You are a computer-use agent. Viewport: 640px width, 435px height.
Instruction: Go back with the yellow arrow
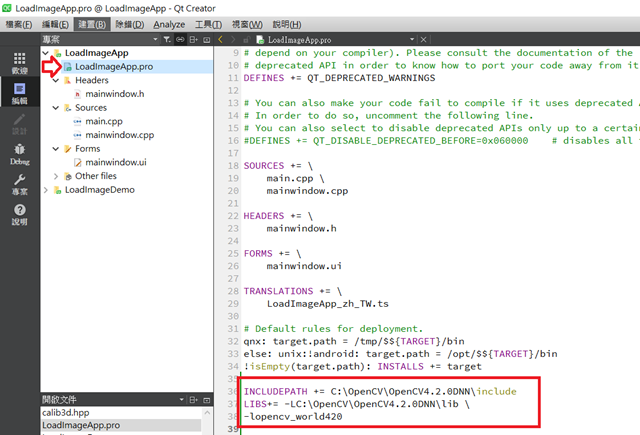click(220, 40)
